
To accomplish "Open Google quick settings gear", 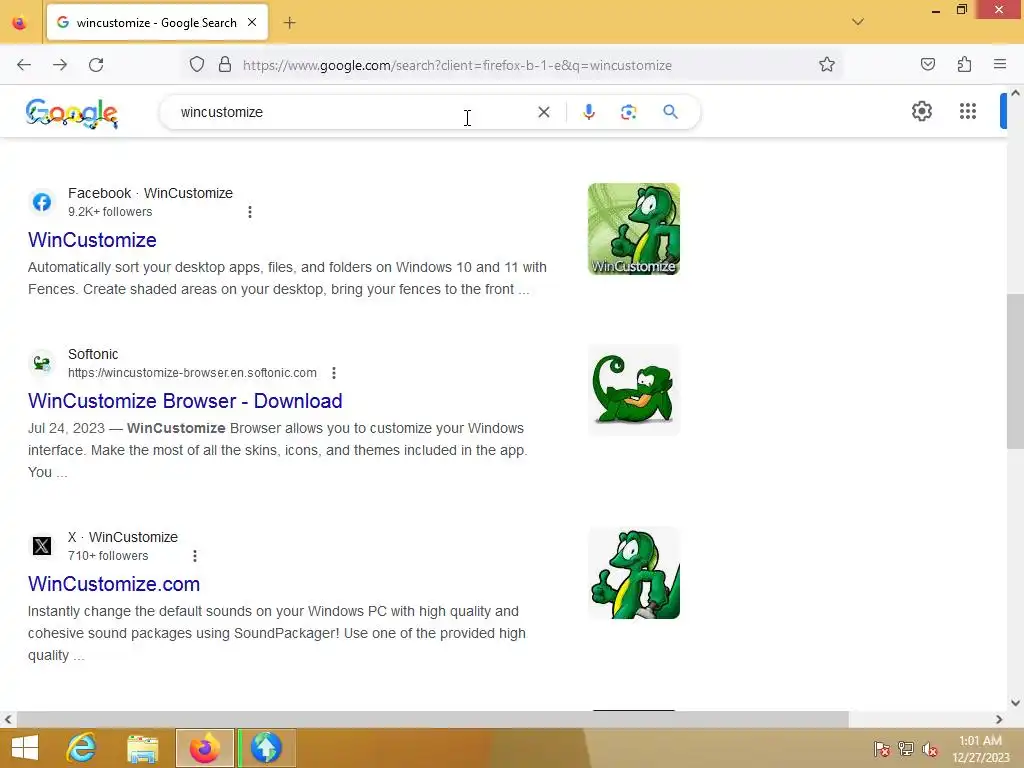I will click(x=921, y=111).
